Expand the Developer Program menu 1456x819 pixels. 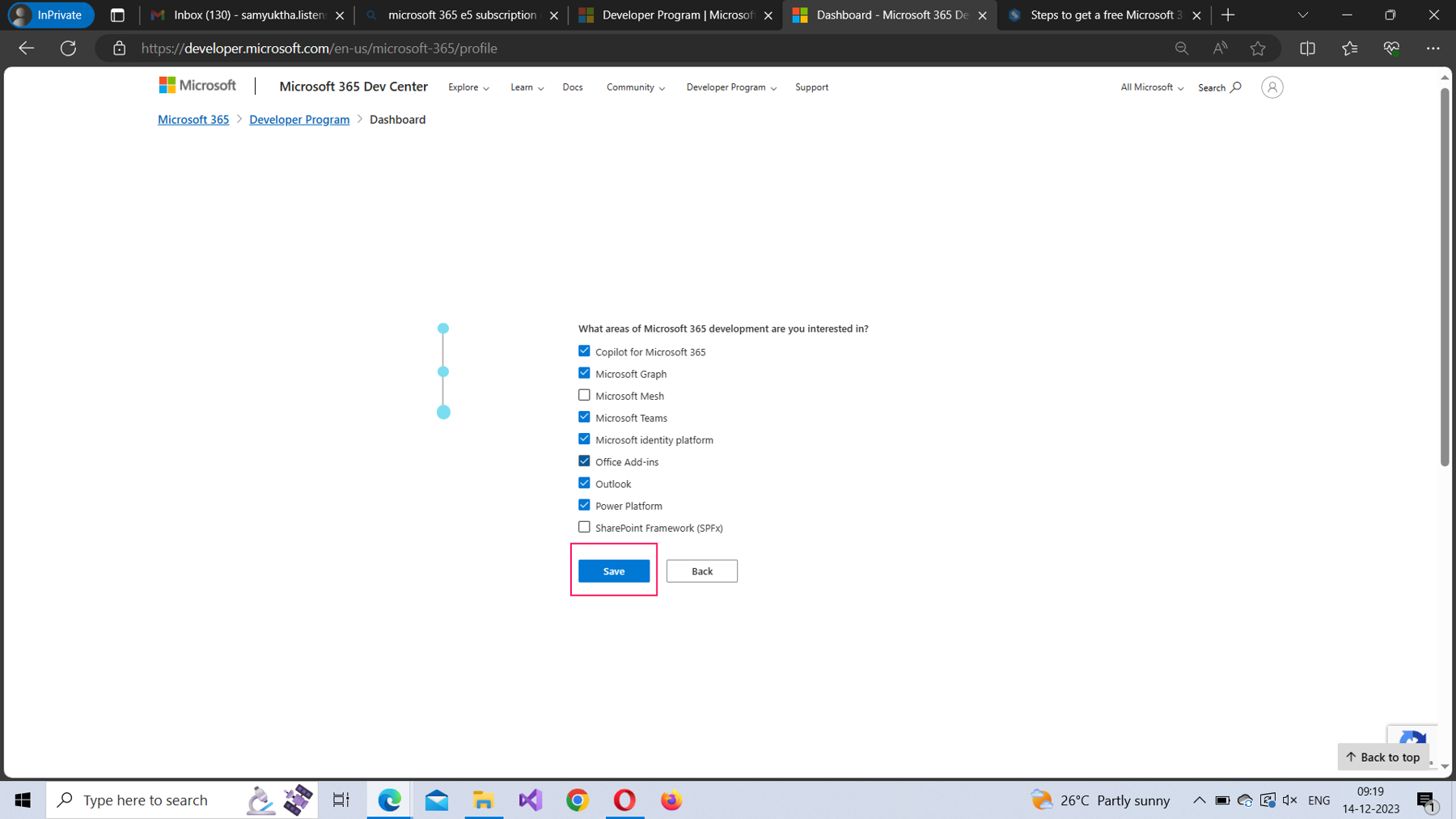731,87
